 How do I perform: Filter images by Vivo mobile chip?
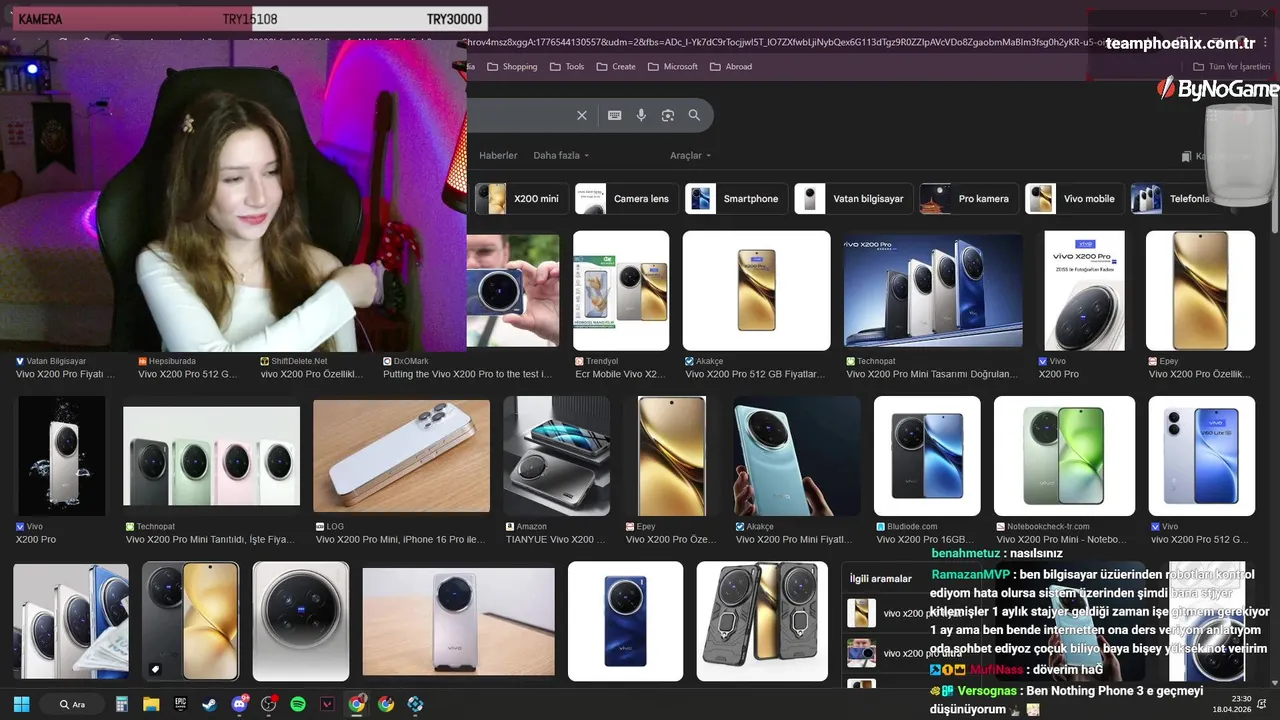pos(1074,199)
